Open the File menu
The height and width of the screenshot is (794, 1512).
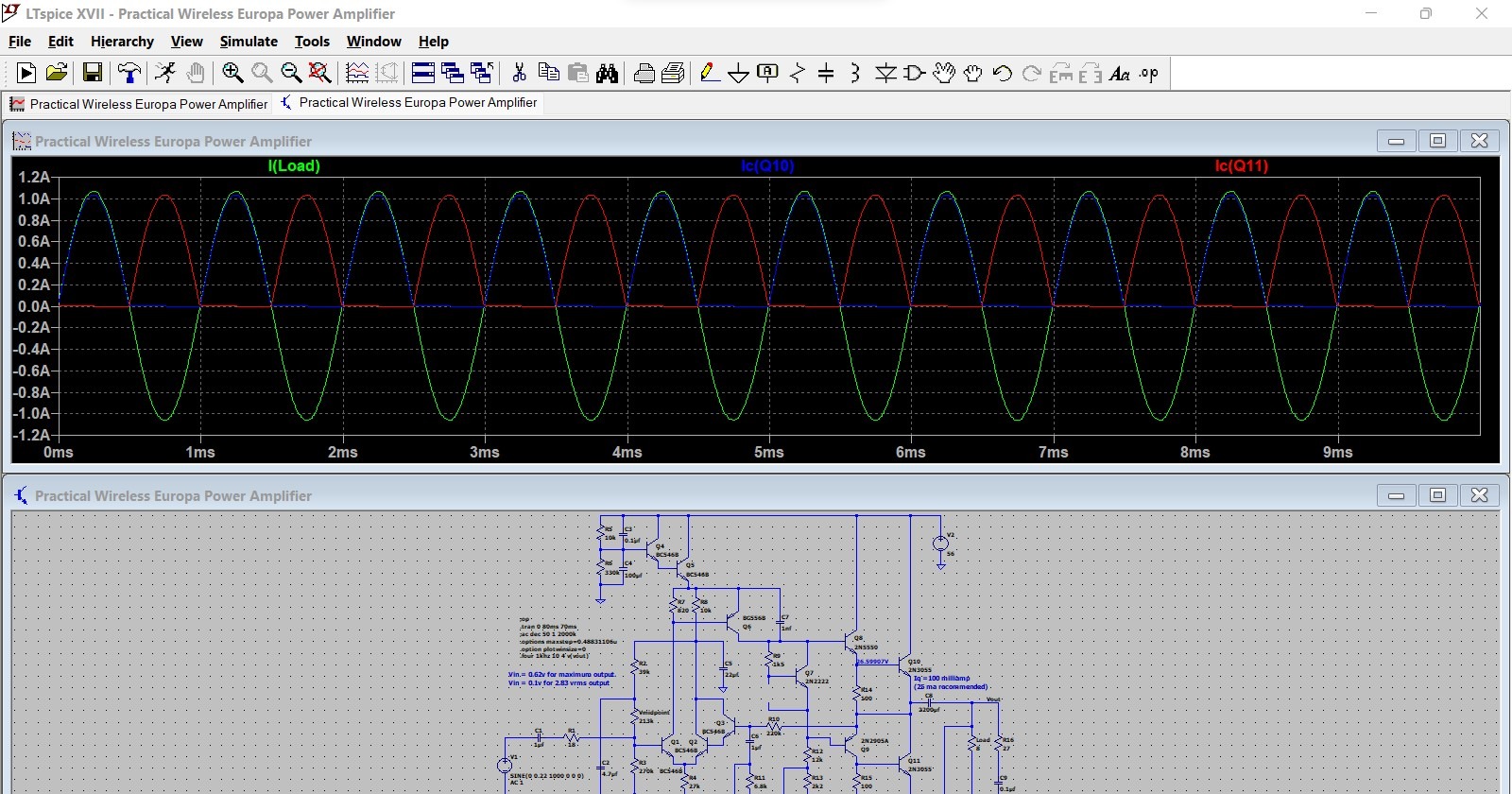(20, 42)
